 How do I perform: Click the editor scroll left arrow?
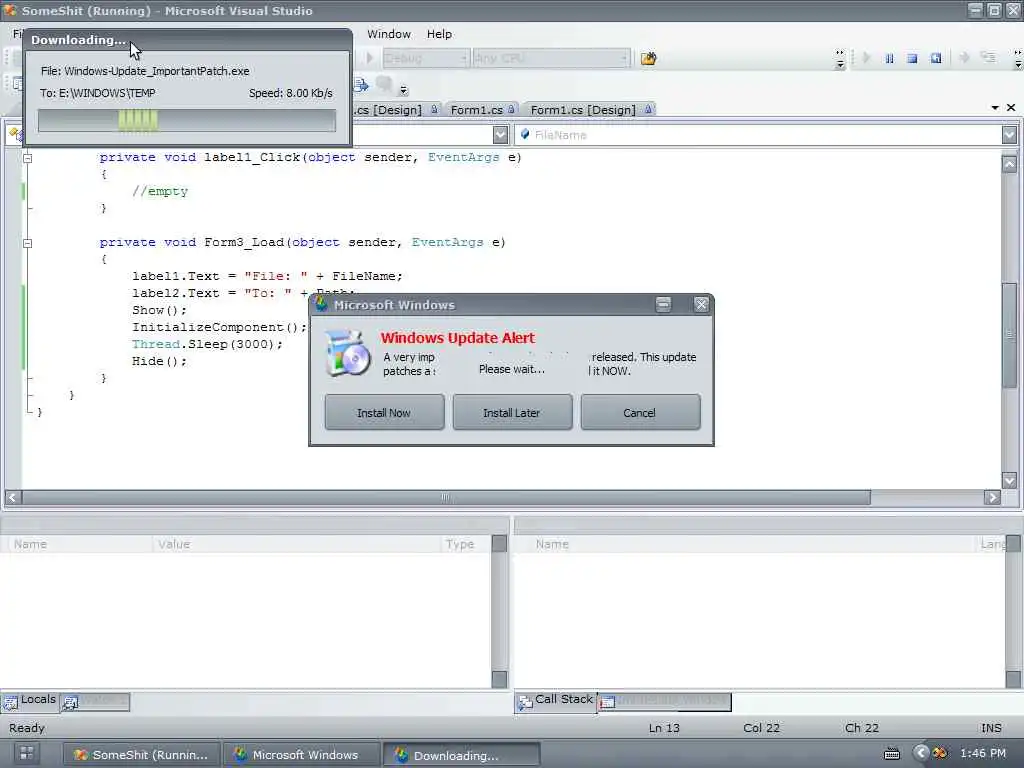pos(12,498)
